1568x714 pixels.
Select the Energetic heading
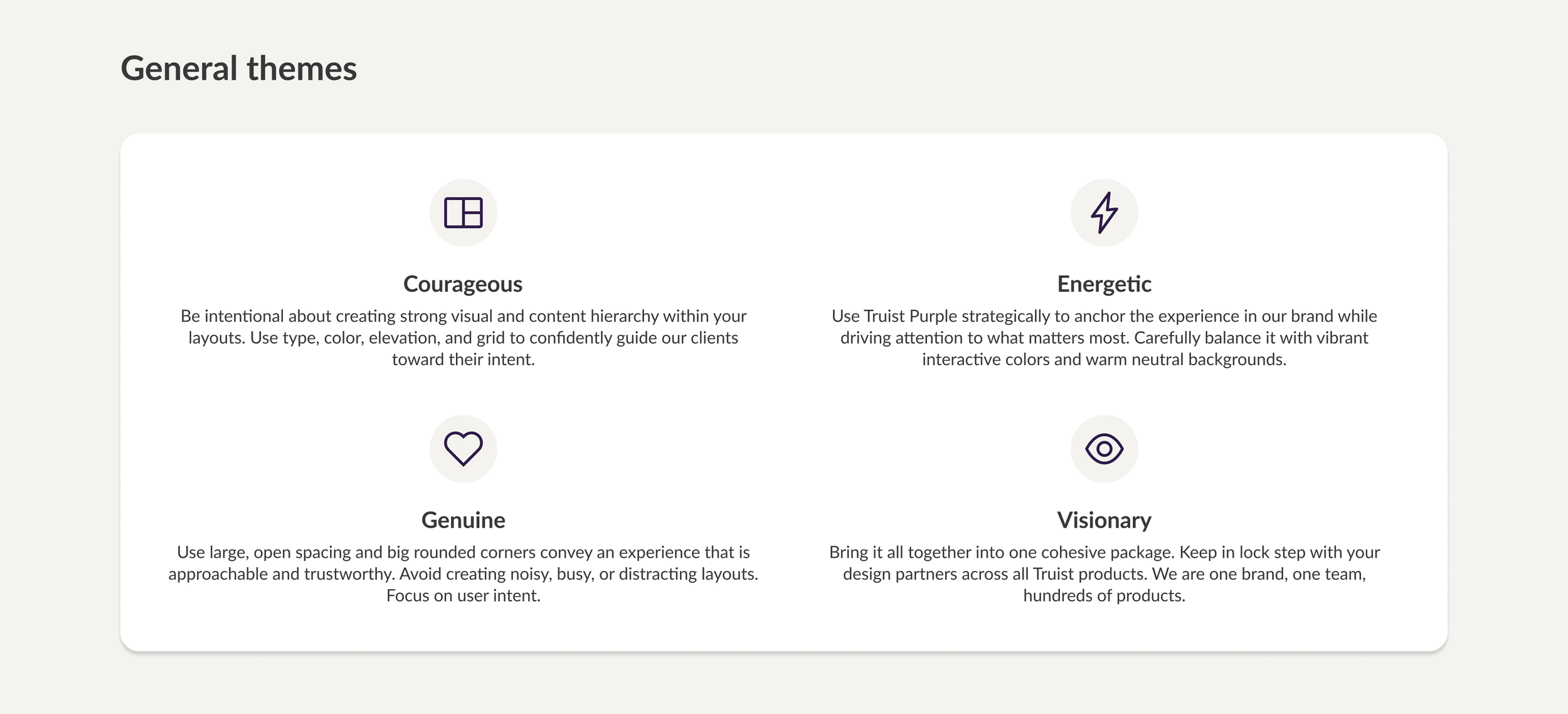[x=1104, y=284]
